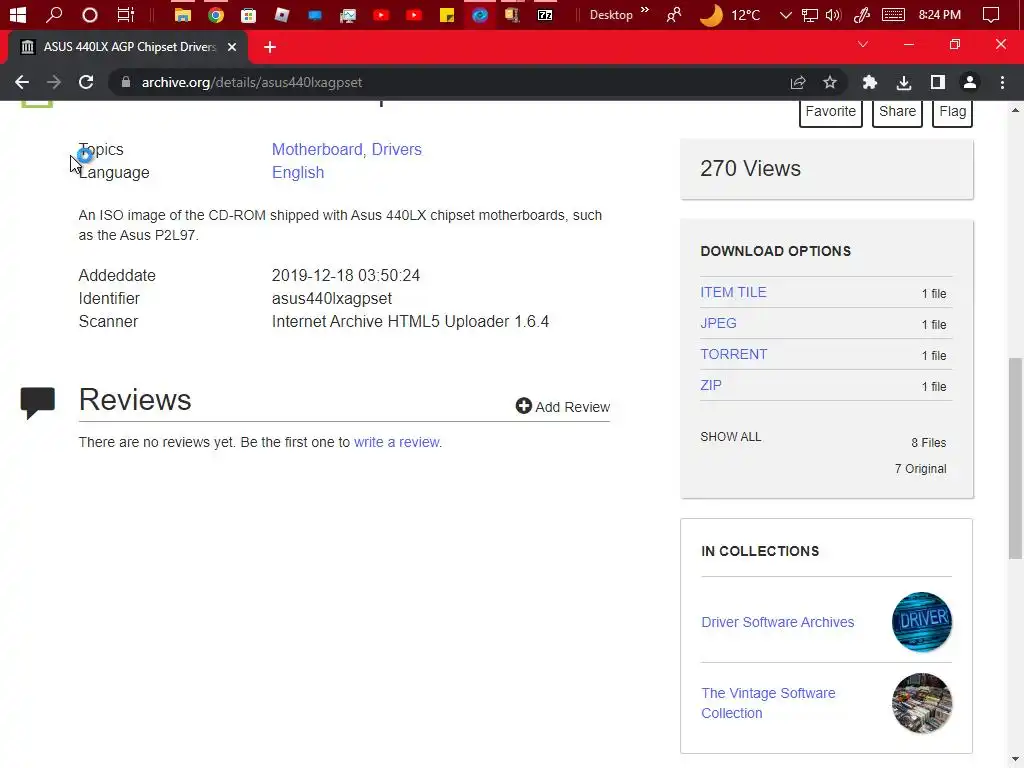Click SHOW ALL download files
Image resolution: width=1024 pixels, height=768 pixels.
731,437
